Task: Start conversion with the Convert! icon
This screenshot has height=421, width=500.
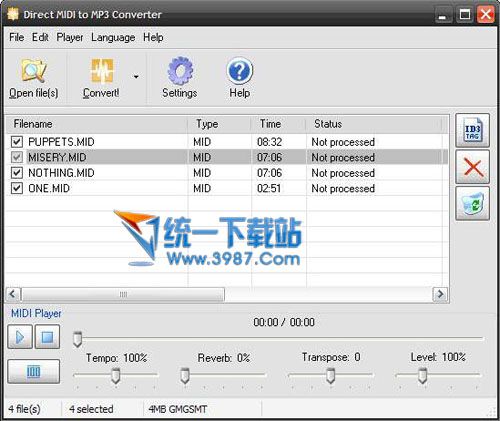Action: point(102,71)
